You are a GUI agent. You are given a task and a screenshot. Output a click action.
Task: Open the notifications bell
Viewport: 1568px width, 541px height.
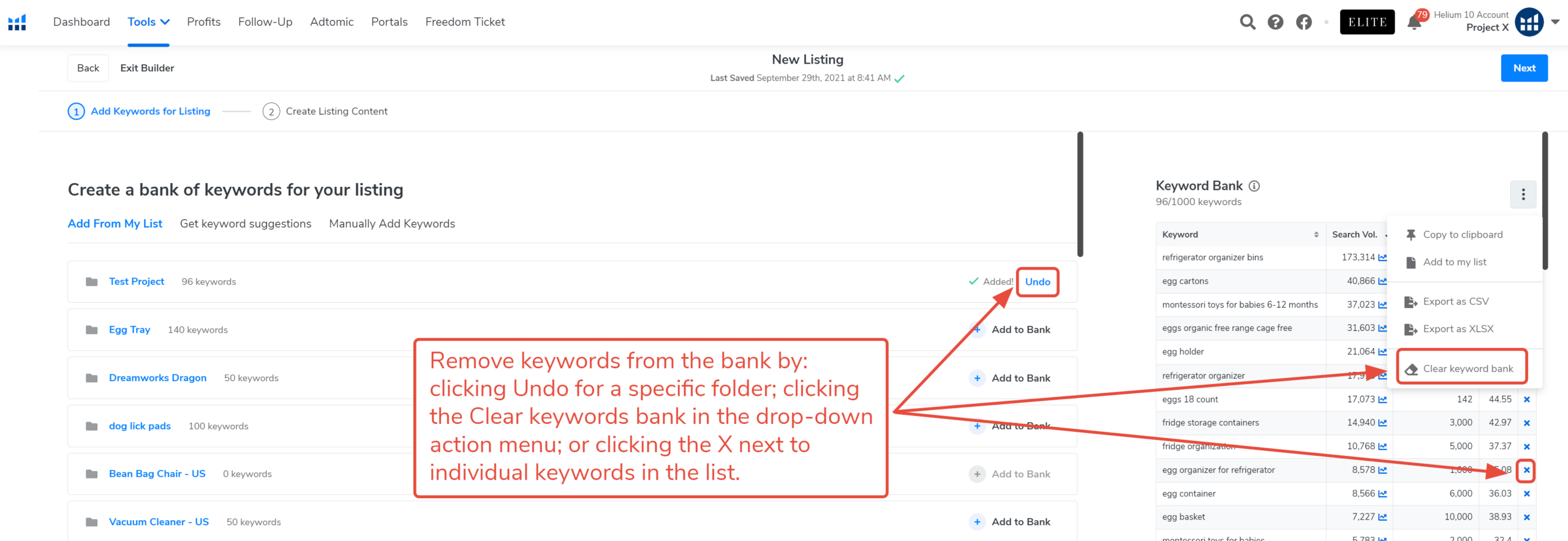(1414, 23)
